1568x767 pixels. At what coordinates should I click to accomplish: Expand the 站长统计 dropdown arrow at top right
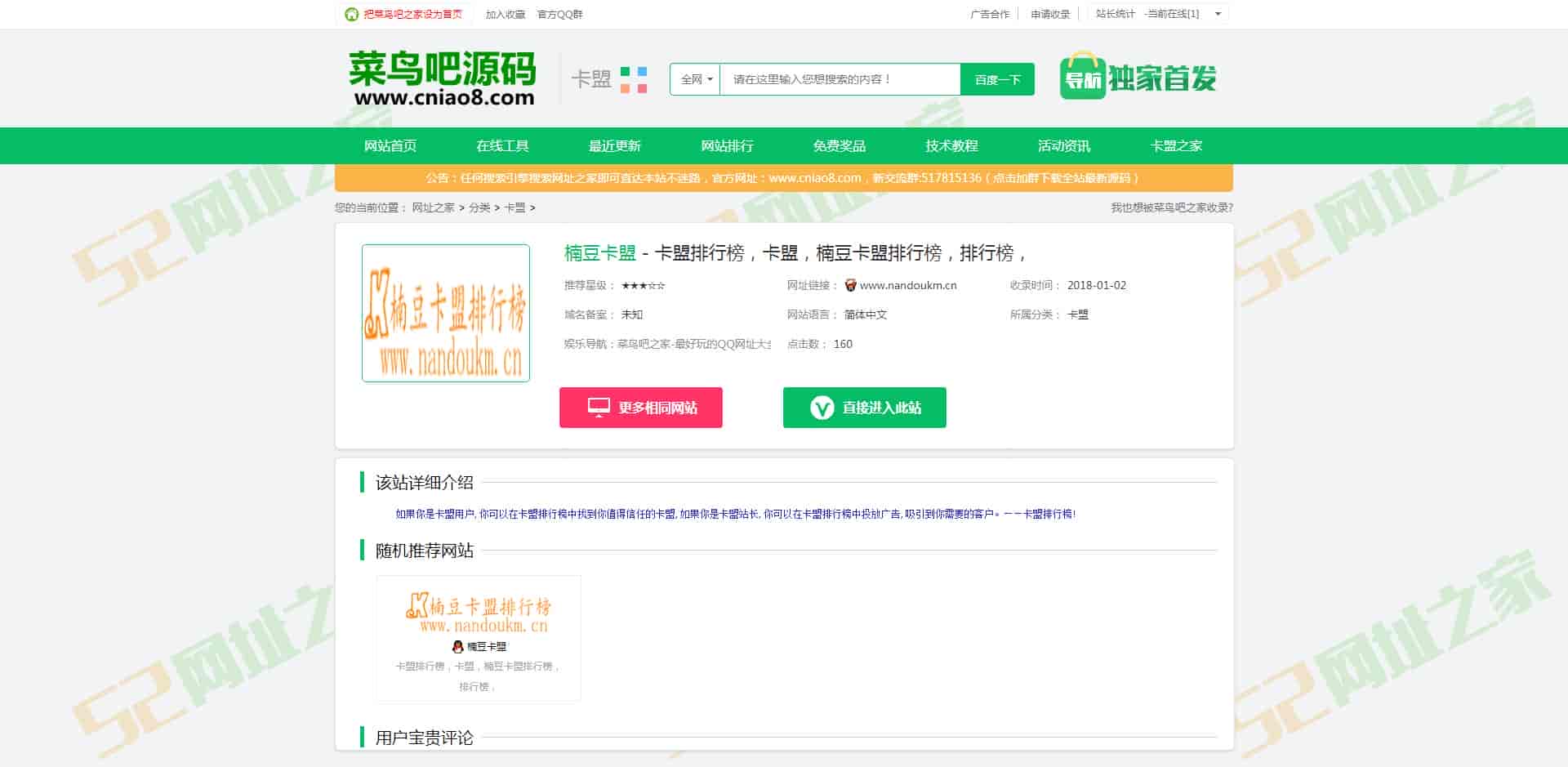pyautogui.click(x=1218, y=14)
